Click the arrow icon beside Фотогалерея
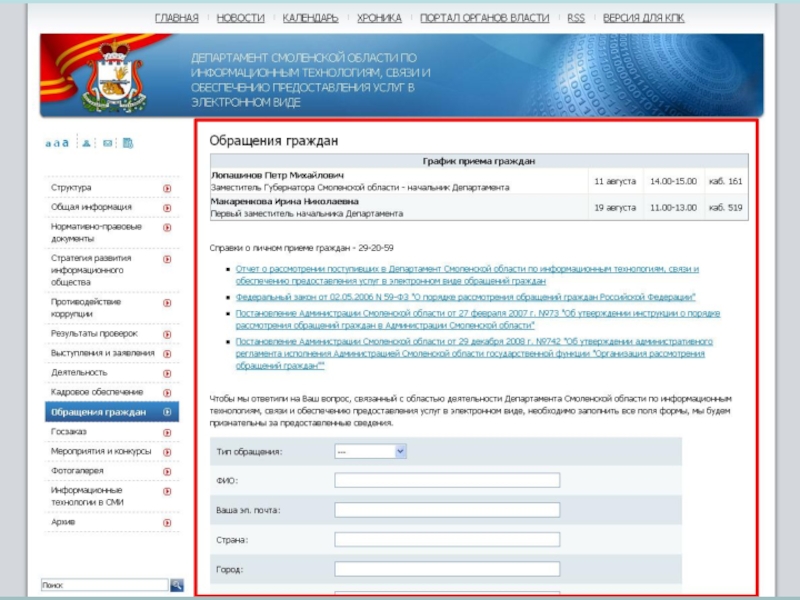 tap(167, 471)
